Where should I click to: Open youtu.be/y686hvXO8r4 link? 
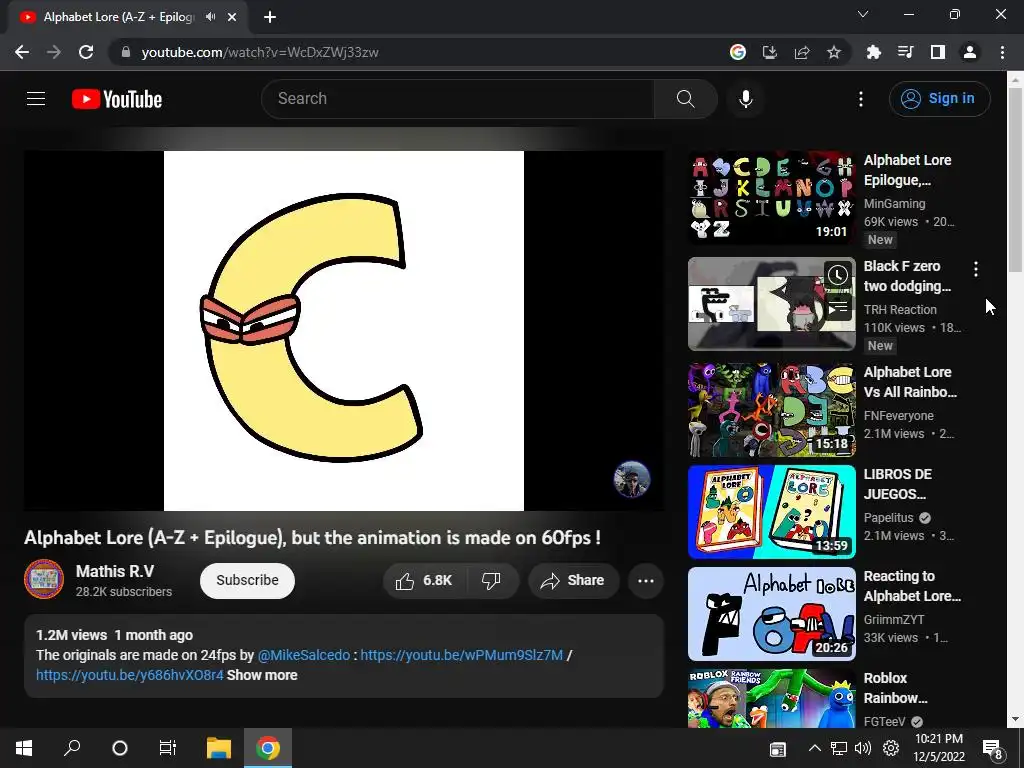[x=129, y=675]
